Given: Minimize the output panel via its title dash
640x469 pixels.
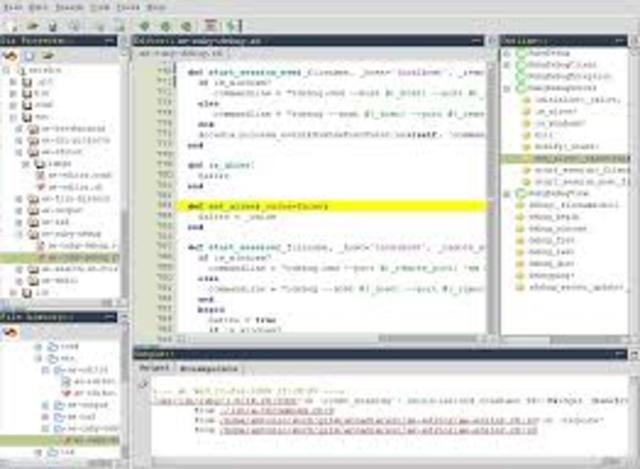Looking at the screenshot, I should click(620, 353).
